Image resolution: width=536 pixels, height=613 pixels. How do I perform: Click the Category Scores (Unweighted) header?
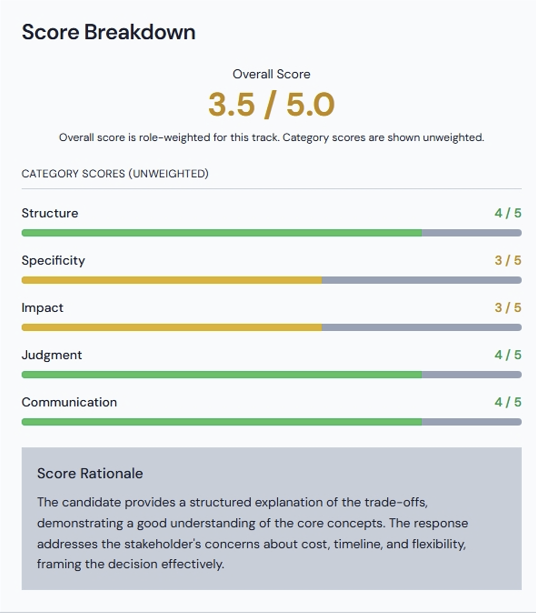click(x=115, y=174)
